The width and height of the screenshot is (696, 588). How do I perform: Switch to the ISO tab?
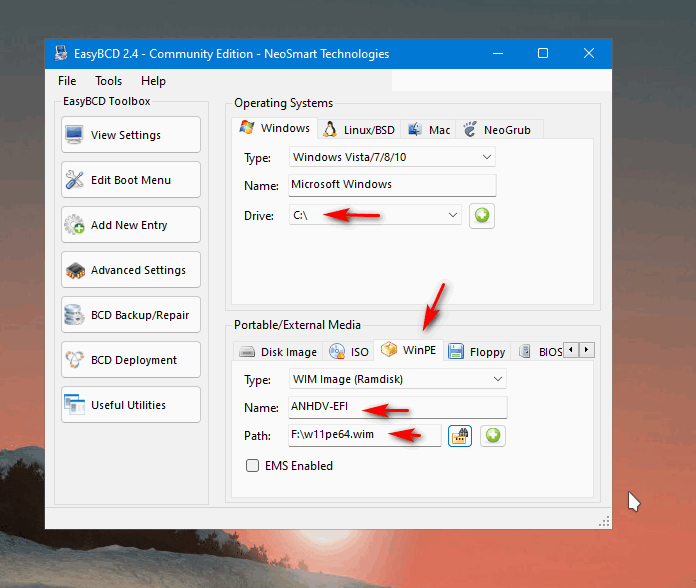click(x=349, y=352)
